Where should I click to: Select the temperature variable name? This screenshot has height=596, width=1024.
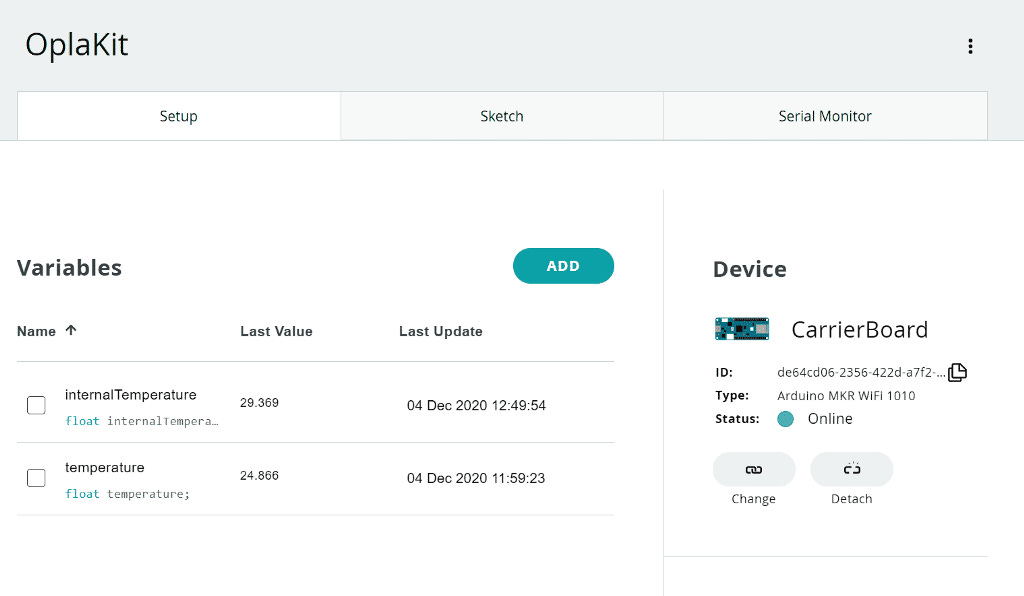(104, 467)
